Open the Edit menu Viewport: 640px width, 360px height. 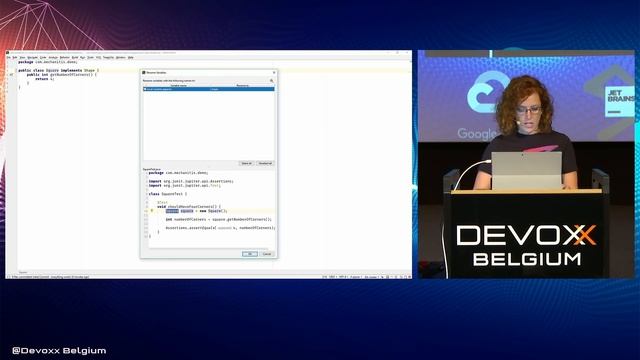15,58
